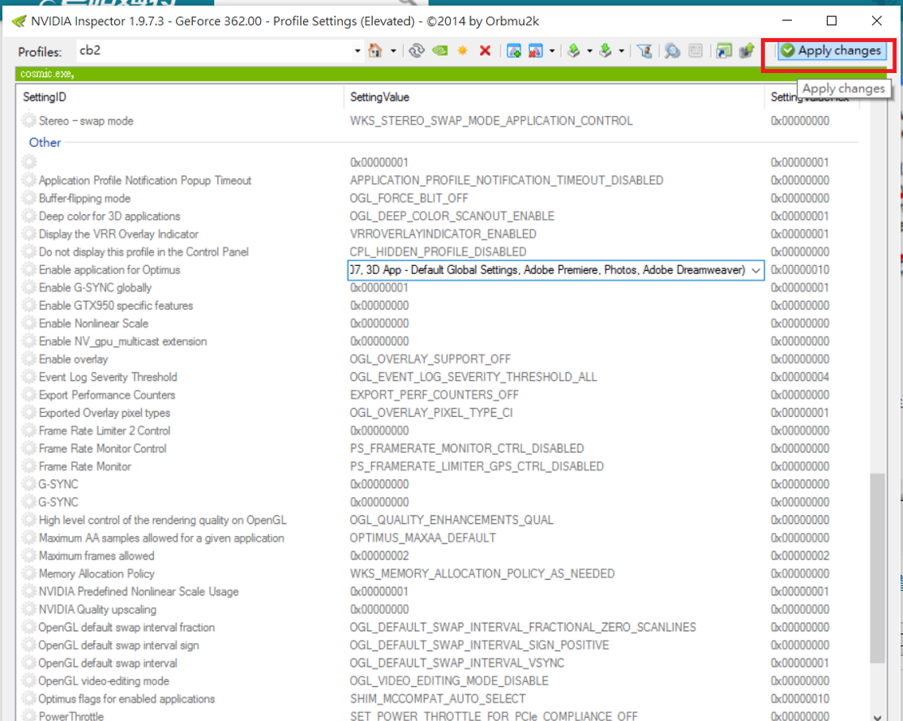Select the Enable G-SYNC globally setting

(95, 287)
